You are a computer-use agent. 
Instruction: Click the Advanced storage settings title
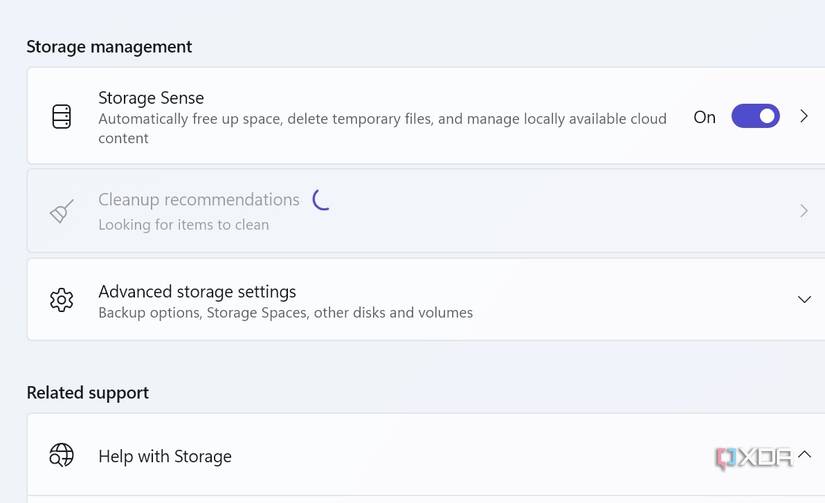(197, 291)
